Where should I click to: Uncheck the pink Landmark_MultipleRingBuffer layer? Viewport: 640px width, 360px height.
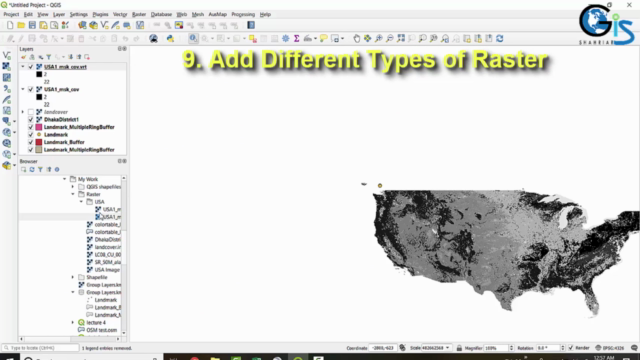pos(31,127)
